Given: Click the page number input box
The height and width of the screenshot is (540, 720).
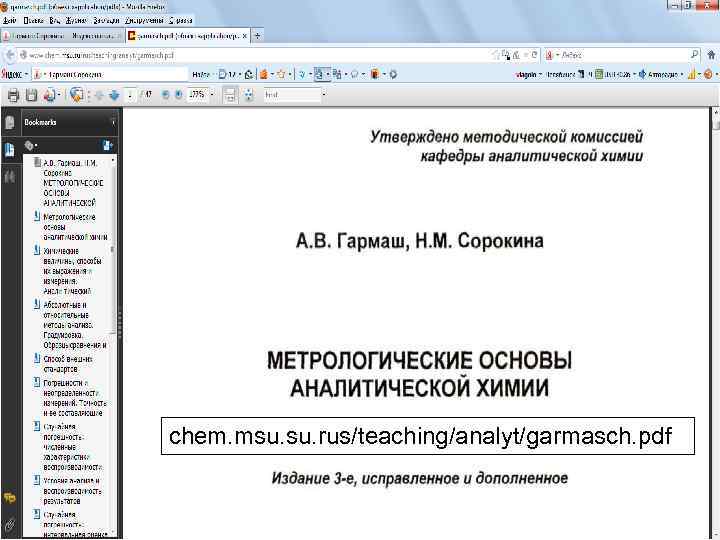Looking at the screenshot, I should pos(130,95).
